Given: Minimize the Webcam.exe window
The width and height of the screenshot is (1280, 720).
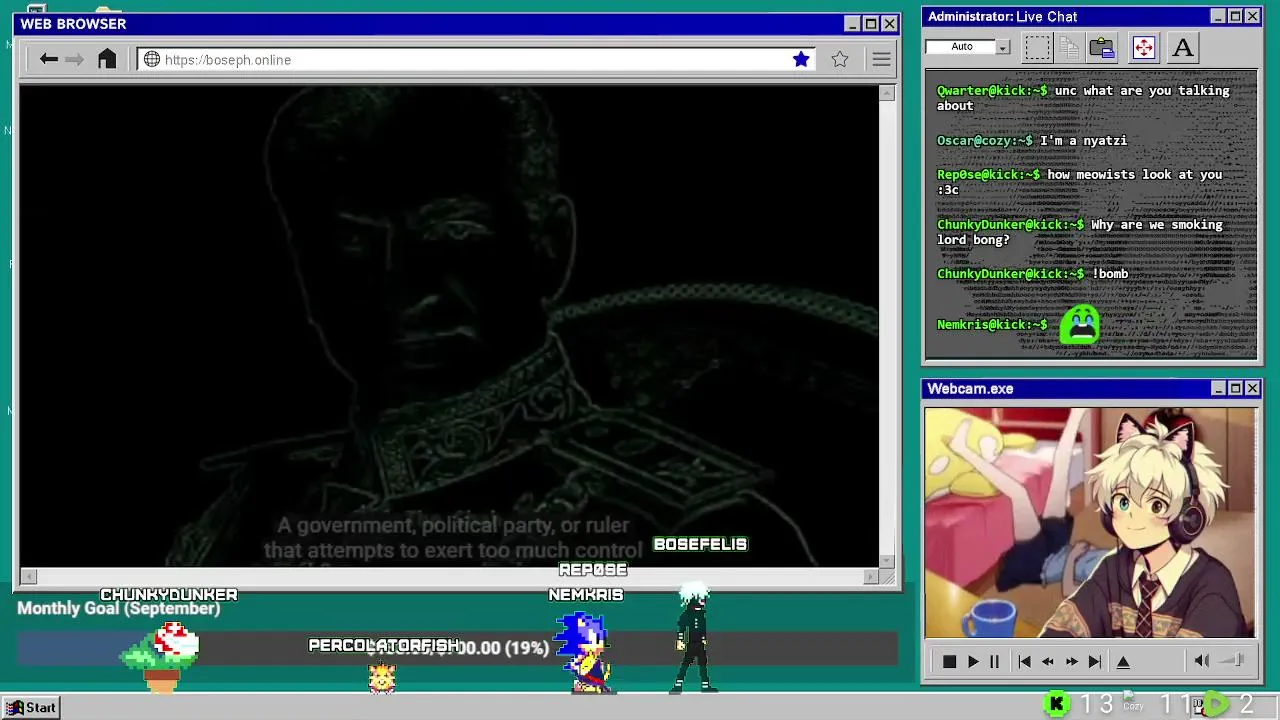Looking at the screenshot, I should click(x=1218, y=388).
